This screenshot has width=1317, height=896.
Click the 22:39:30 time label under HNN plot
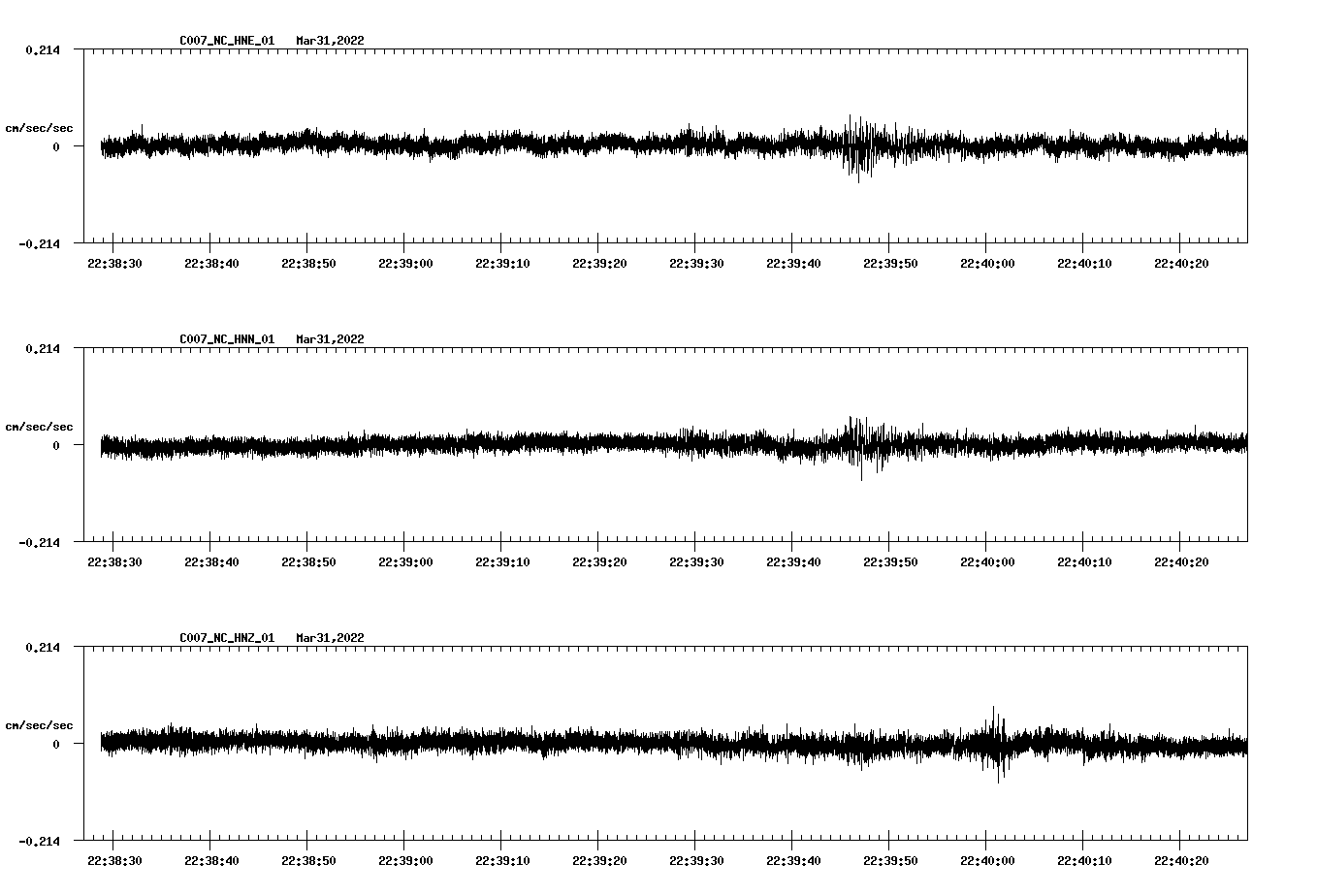coord(696,562)
